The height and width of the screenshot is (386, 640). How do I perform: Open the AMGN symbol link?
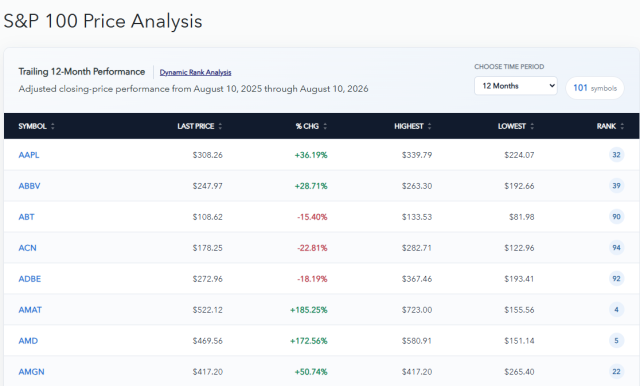[31, 372]
